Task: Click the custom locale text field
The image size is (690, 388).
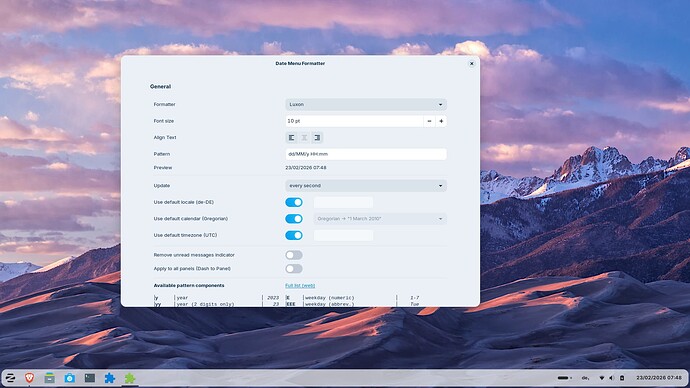Action: point(343,202)
